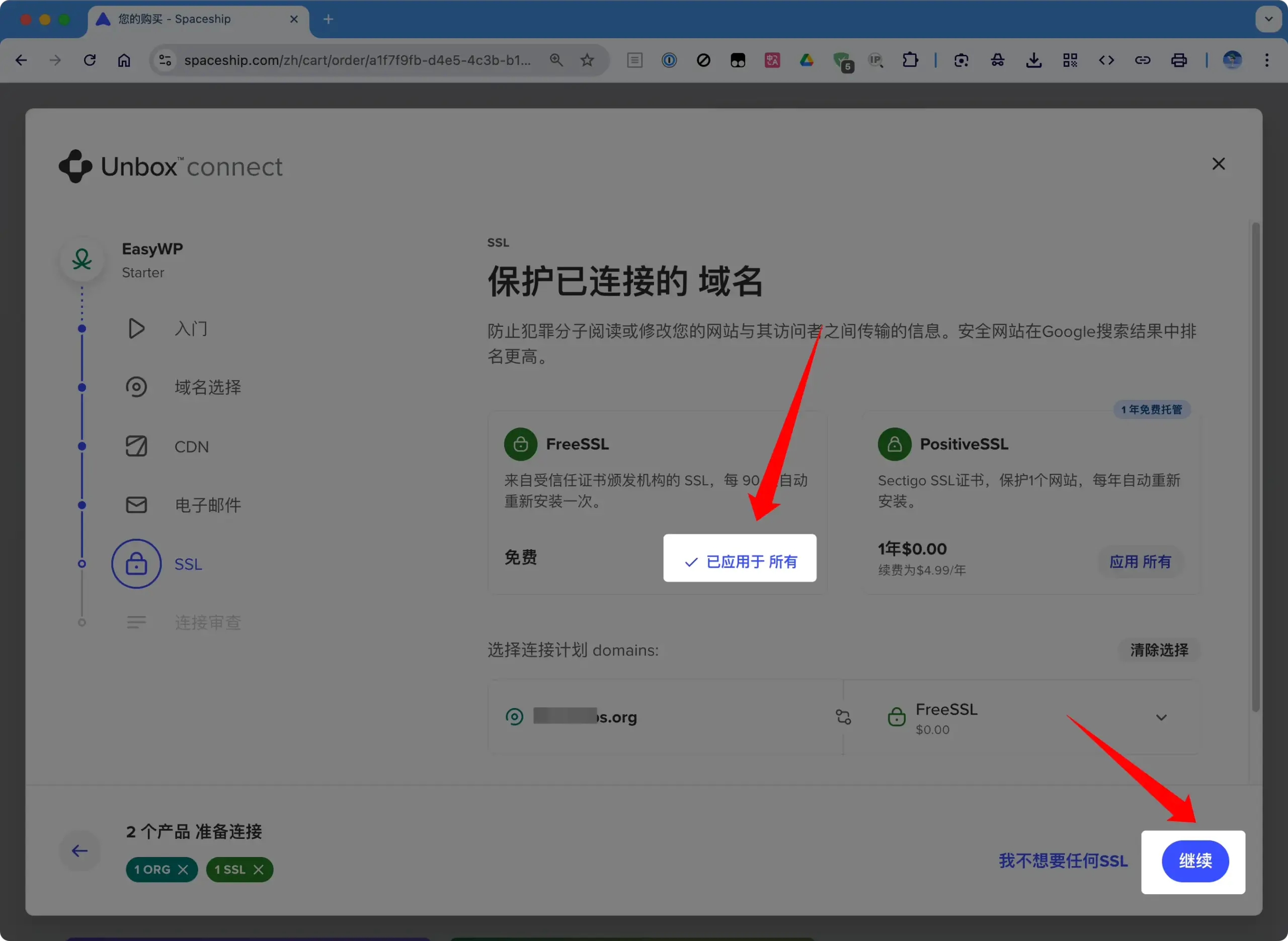The width and height of the screenshot is (1288, 941).
Task: Click 继续 to continue
Action: tap(1195, 861)
